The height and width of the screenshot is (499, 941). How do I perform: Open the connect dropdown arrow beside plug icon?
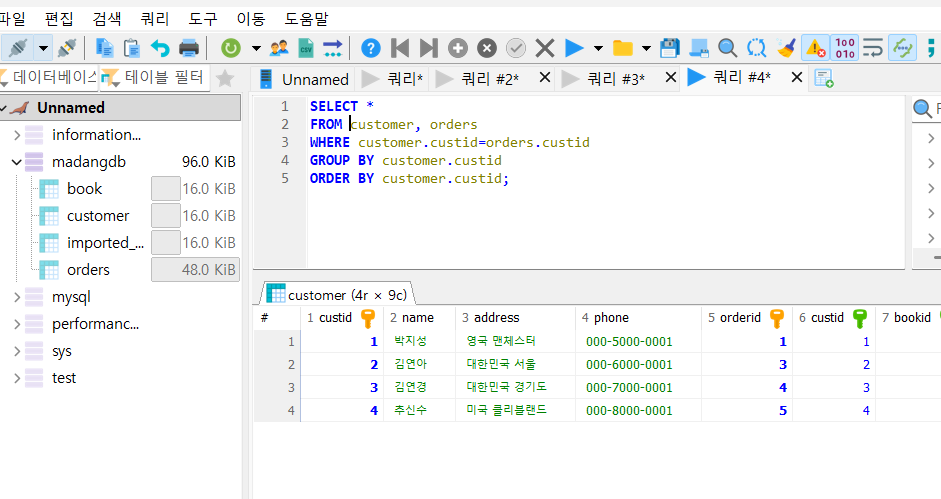tap(43, 48)
